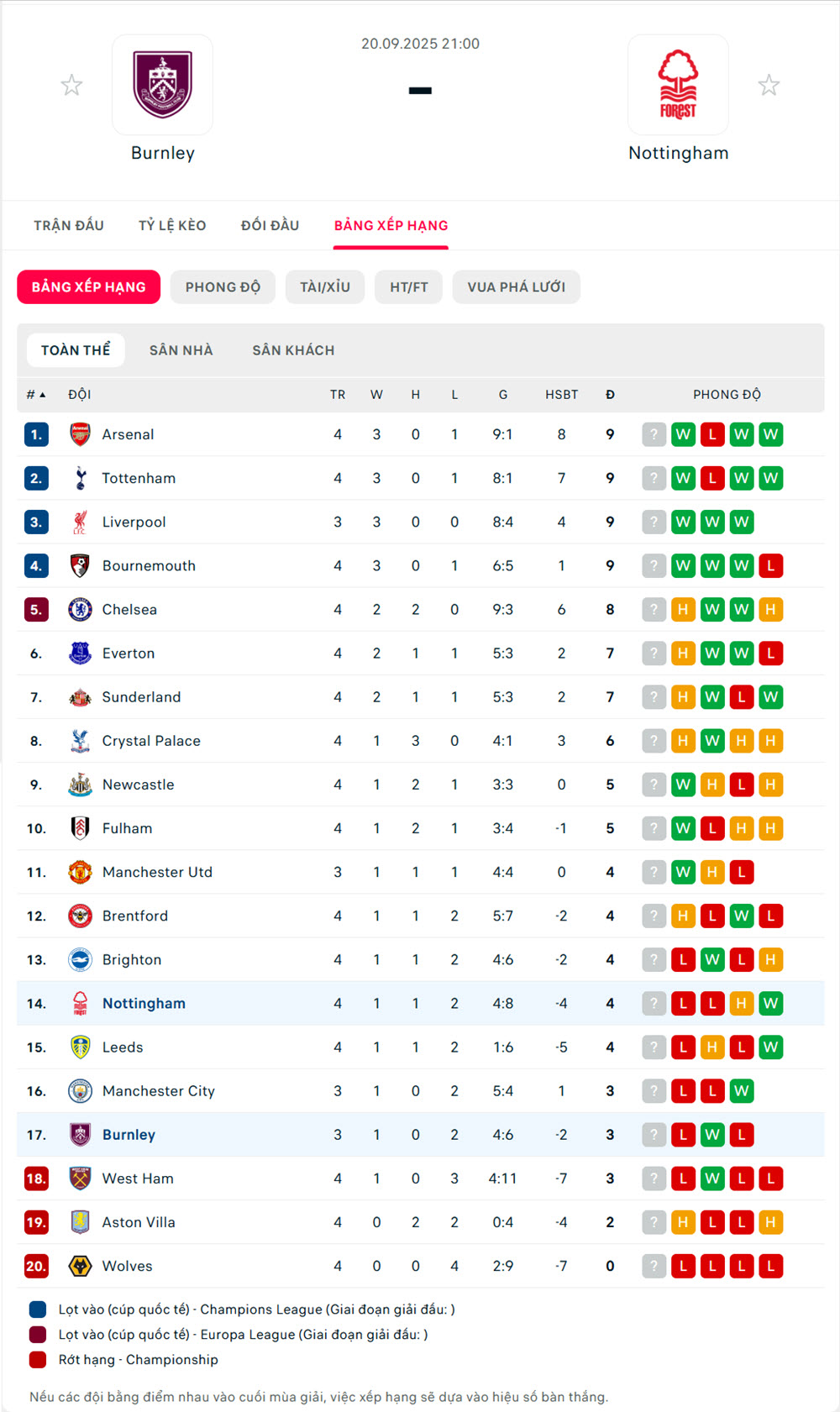Click the Liverpool team logo
This screenshot has width=840, height=1412.
pos(80,522)
